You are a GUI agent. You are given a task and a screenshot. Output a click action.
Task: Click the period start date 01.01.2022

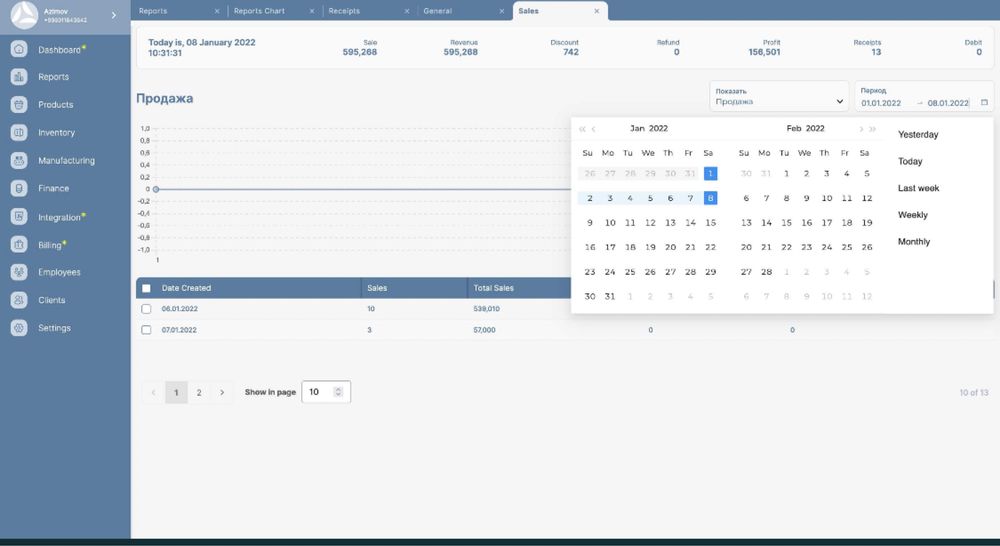click(881, 103)
